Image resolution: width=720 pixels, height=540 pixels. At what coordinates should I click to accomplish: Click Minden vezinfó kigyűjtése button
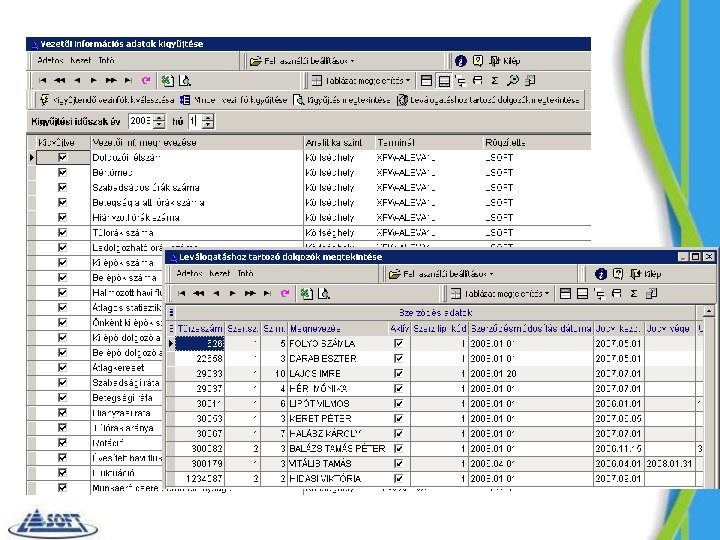coord(234,100)
